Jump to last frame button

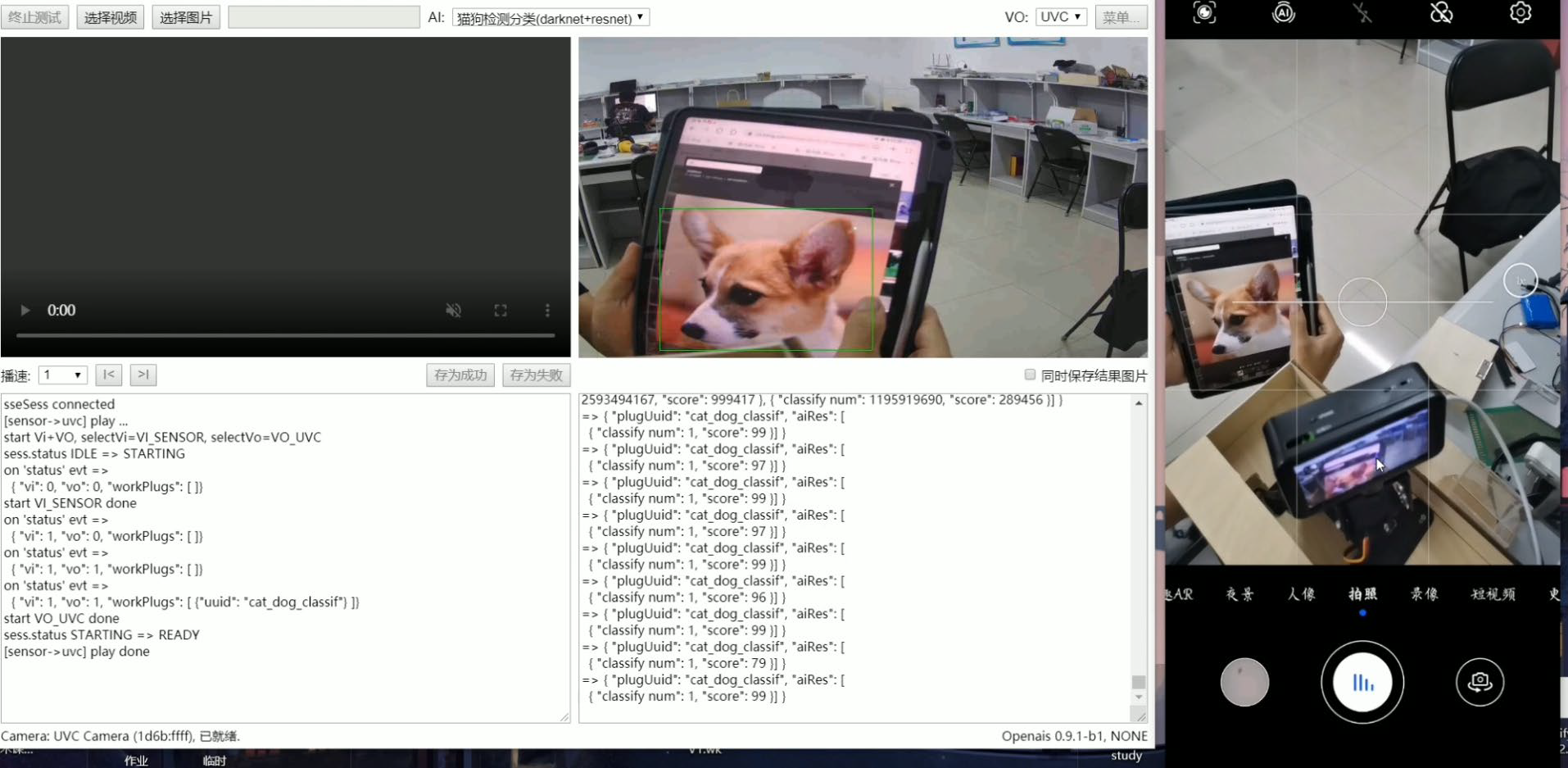[143, 375]
